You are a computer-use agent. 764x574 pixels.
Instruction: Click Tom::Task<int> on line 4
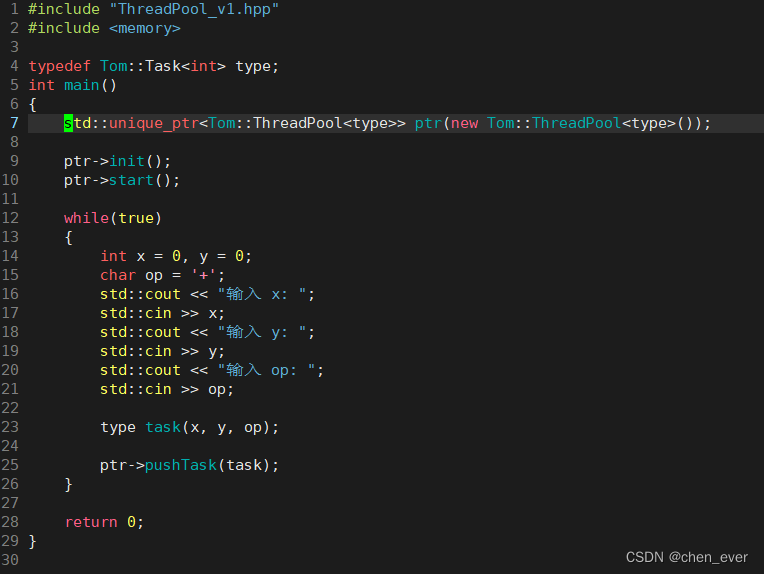[163, 66]
